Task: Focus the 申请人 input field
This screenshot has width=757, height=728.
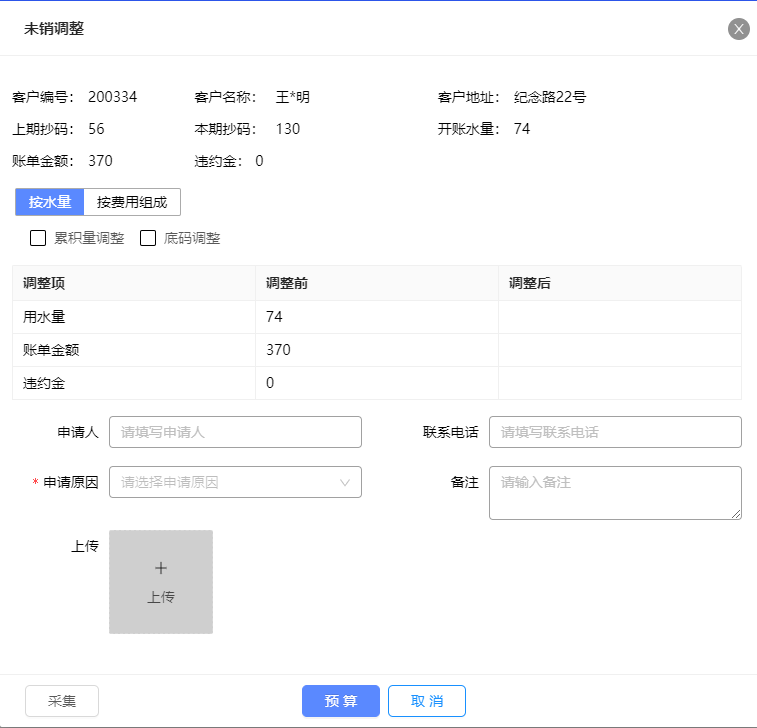Action: pos(235,432)
